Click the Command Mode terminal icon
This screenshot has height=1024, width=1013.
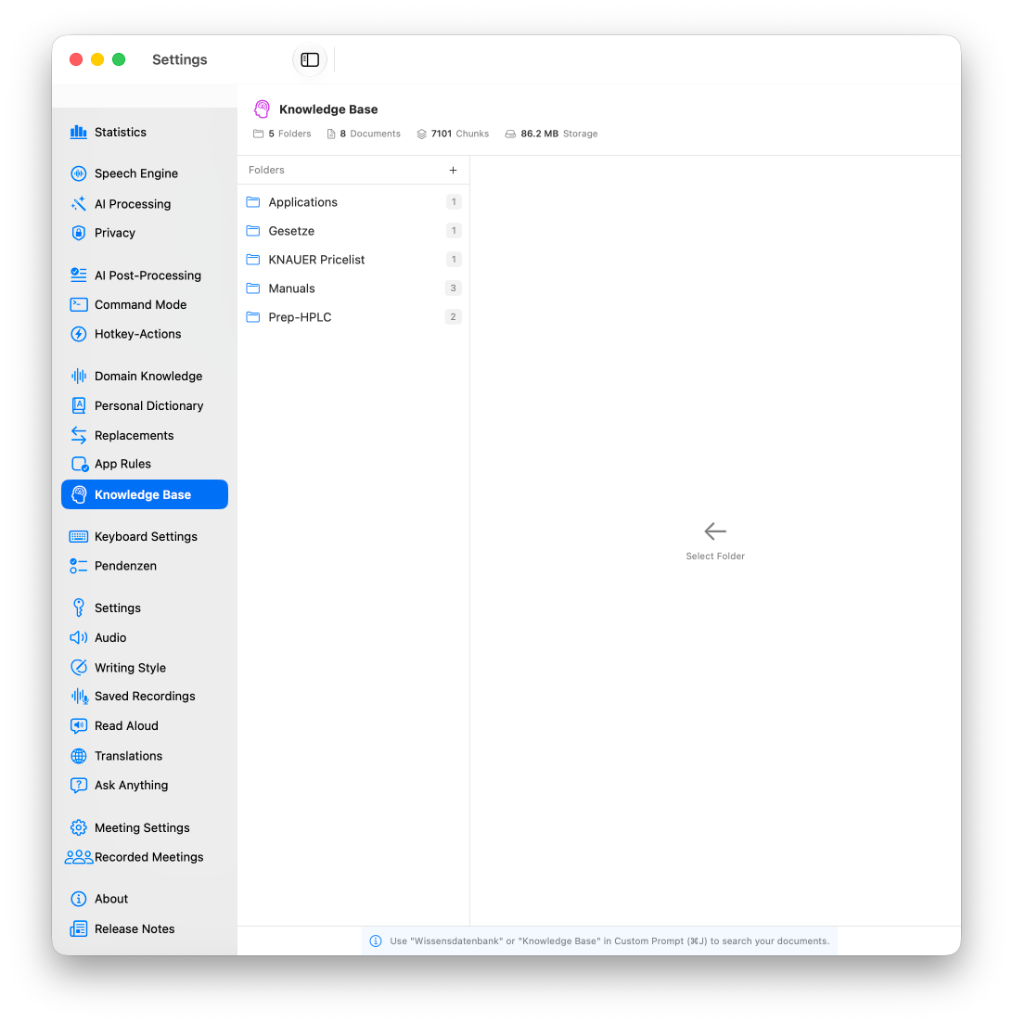pos(78,305)
